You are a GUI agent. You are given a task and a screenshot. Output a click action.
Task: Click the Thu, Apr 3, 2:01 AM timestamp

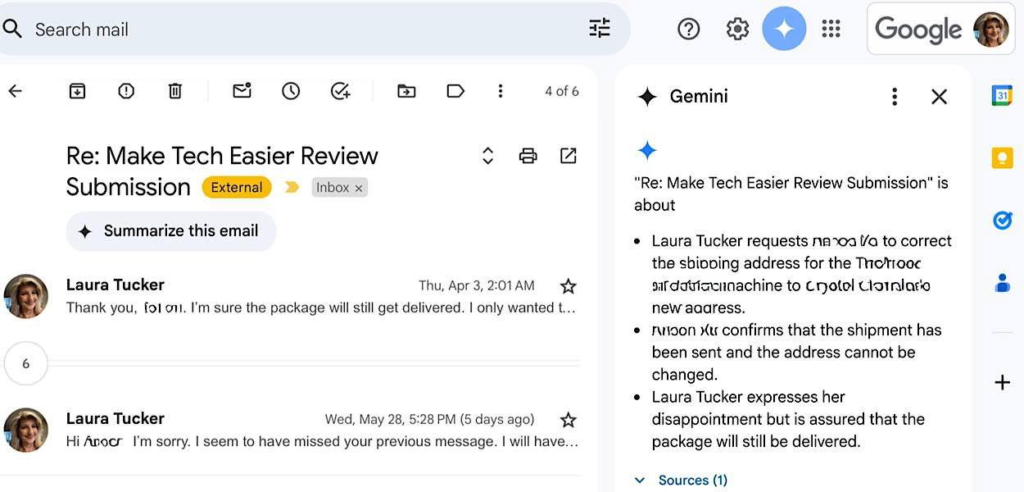click(x=477, y=286)
